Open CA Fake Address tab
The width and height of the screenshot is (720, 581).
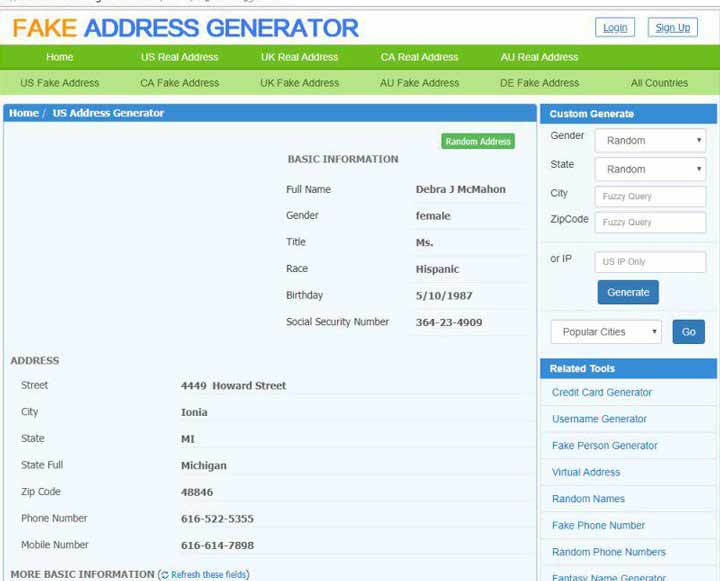tap(180, 83)
